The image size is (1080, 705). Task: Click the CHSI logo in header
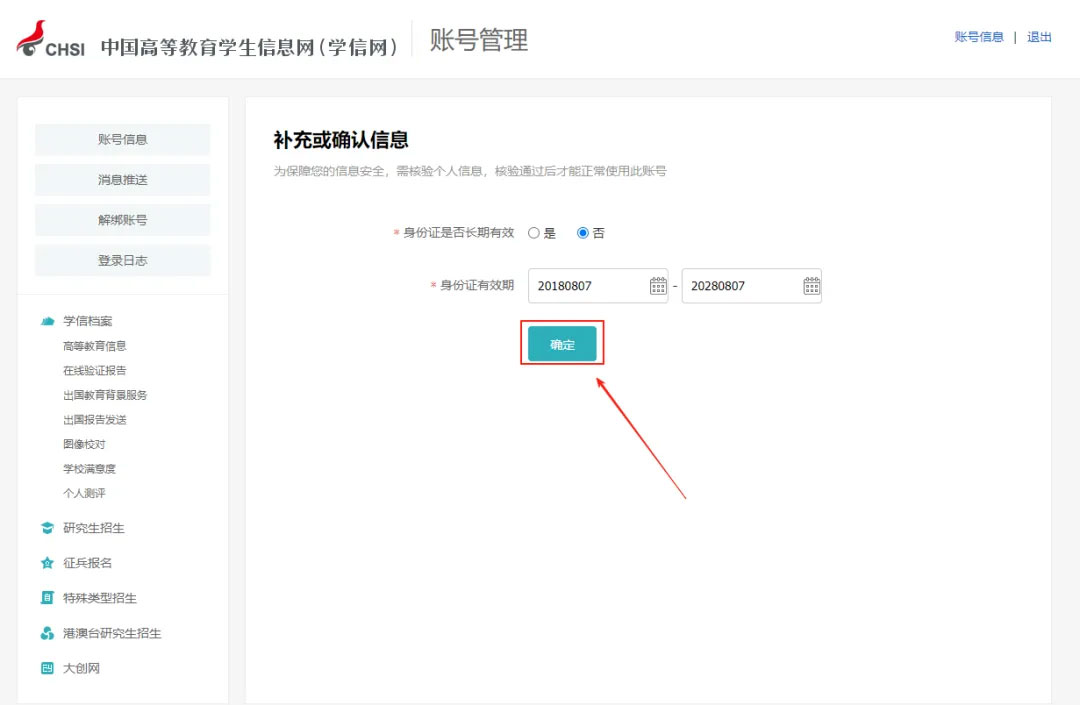[x=50, y=39]
